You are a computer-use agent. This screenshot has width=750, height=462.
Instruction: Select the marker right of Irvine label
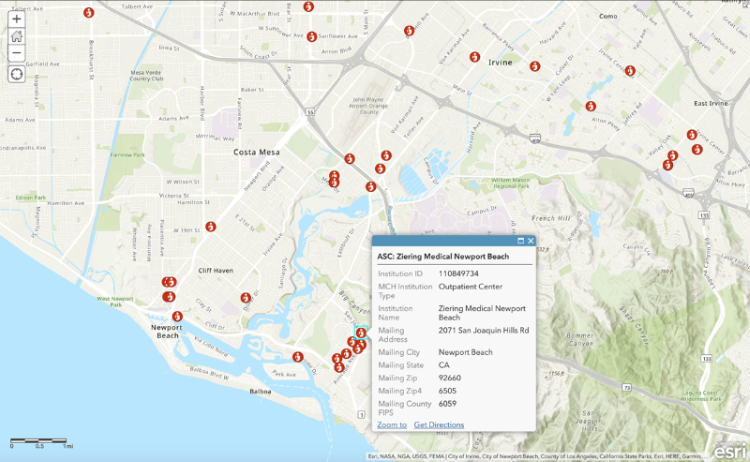[535, 66]
